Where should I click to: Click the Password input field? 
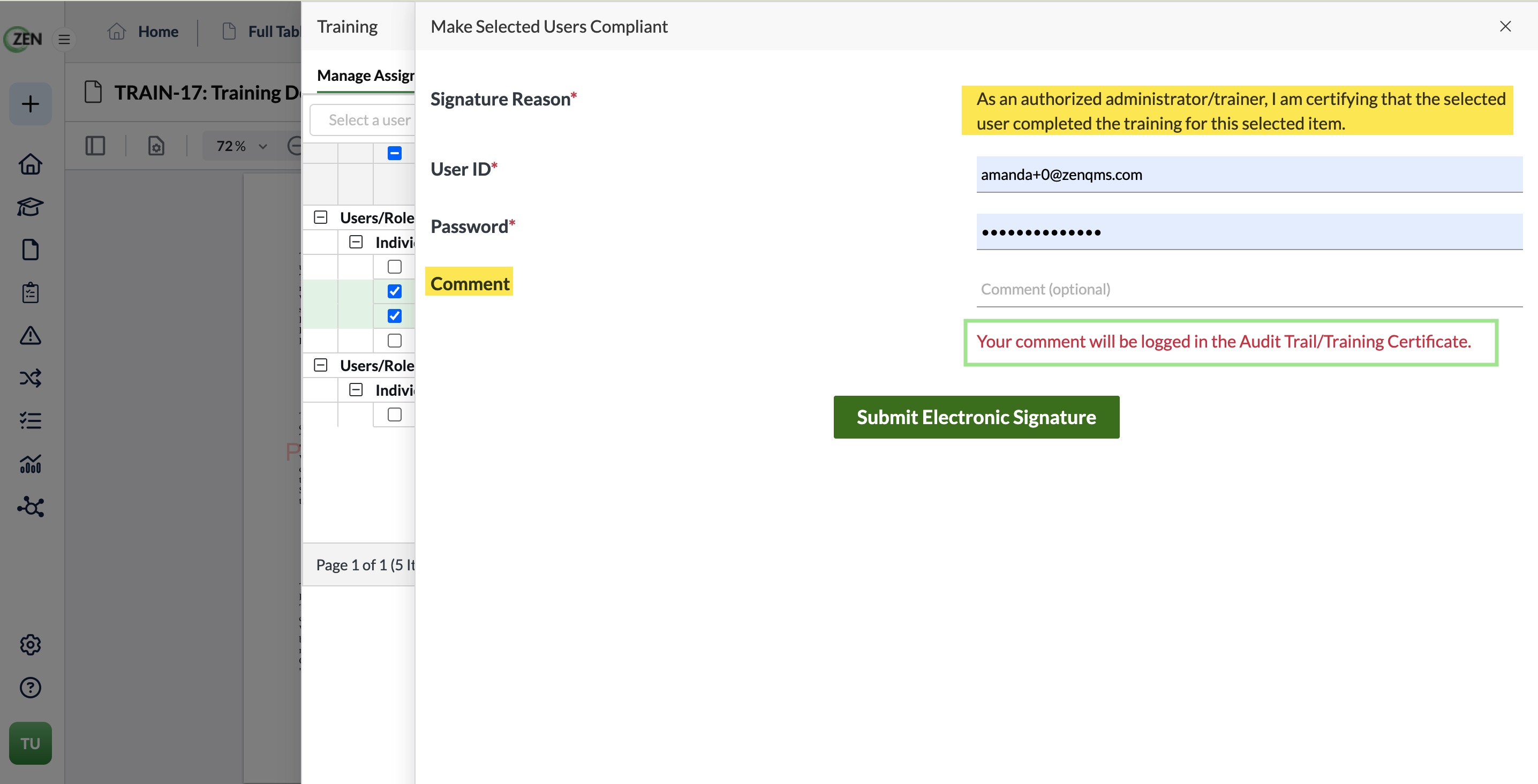pos(1249,232)
